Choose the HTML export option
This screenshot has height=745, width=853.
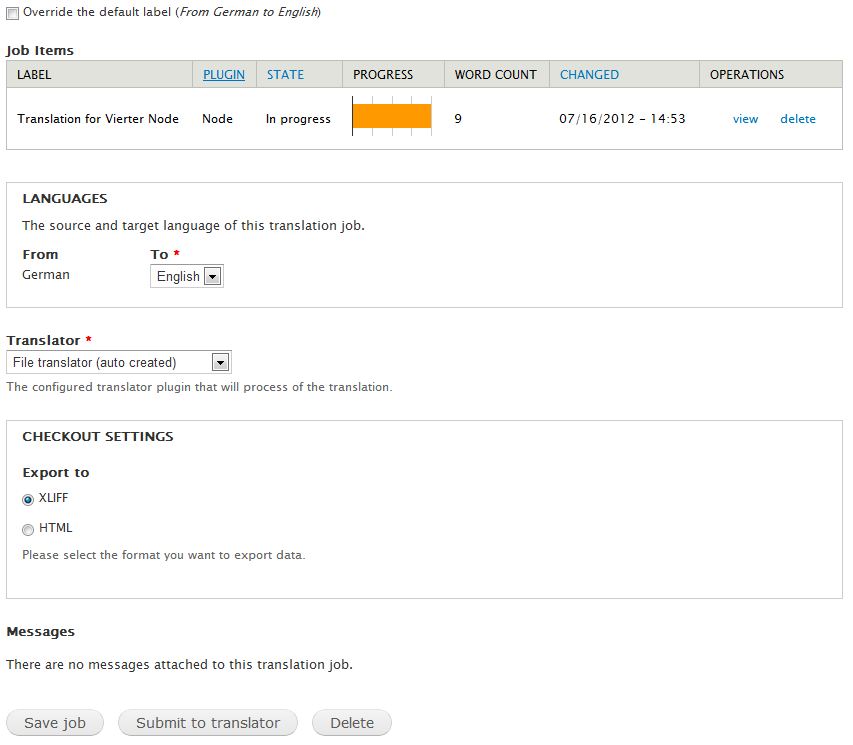click(x=28, y=529)
